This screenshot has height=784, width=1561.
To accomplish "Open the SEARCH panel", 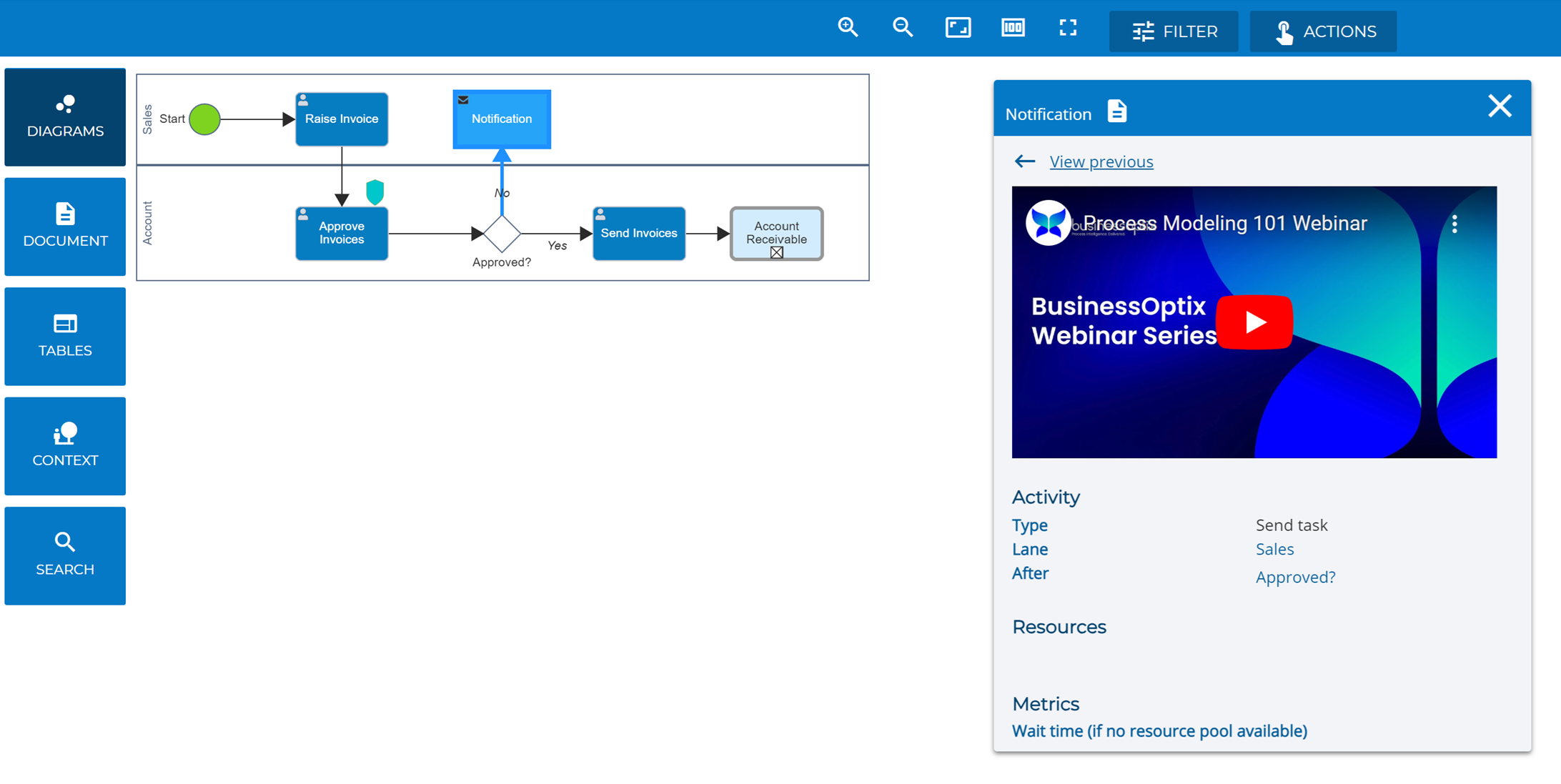I will tap(65, 555).
